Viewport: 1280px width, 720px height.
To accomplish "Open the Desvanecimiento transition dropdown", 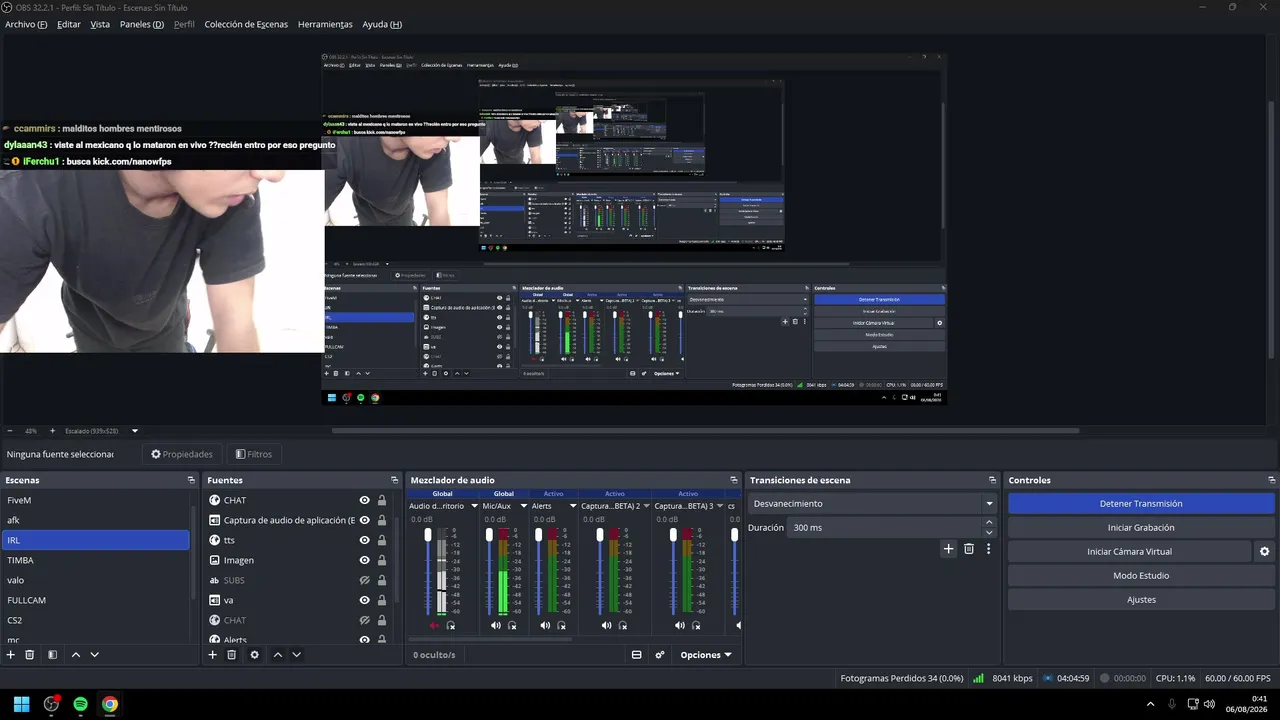I will [x=873, y=504].
